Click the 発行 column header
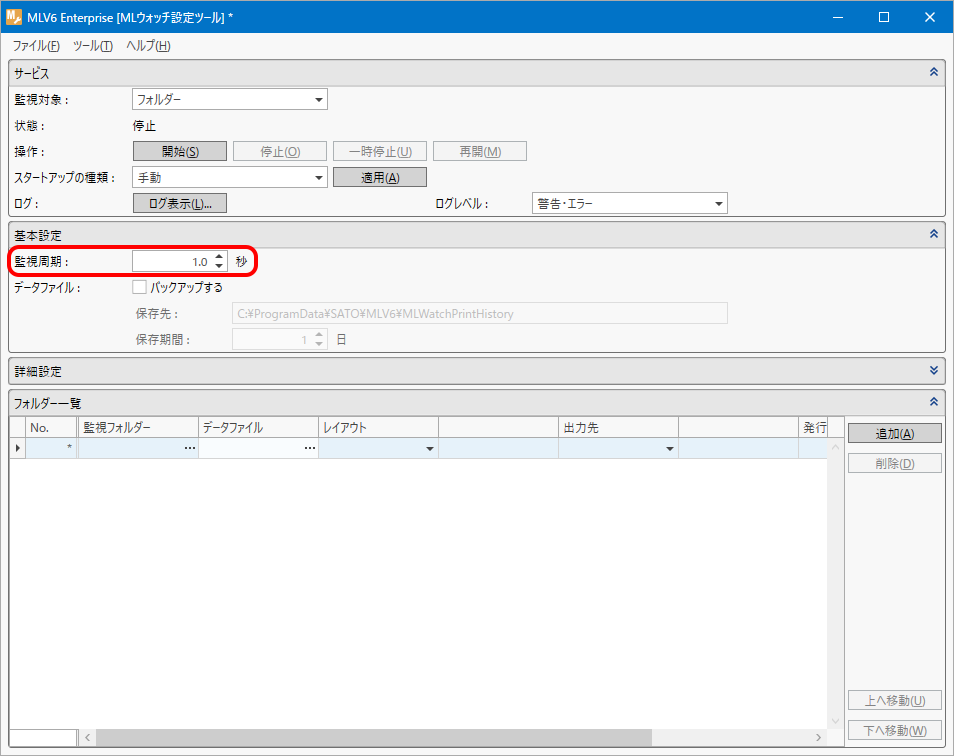The image size is (954, 756). click(x=813, y=428)
